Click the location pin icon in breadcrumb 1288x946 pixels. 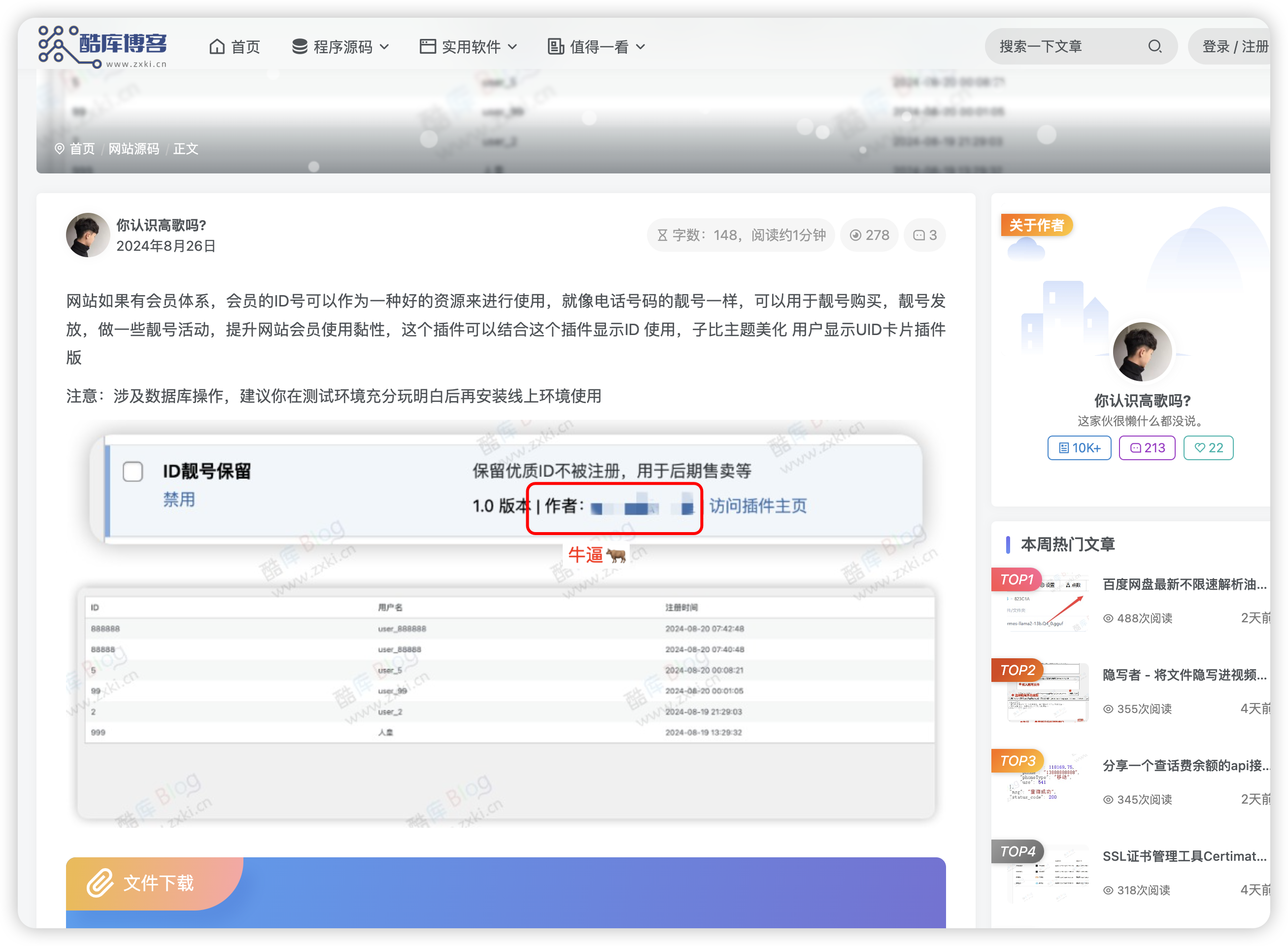coord(60,149)
